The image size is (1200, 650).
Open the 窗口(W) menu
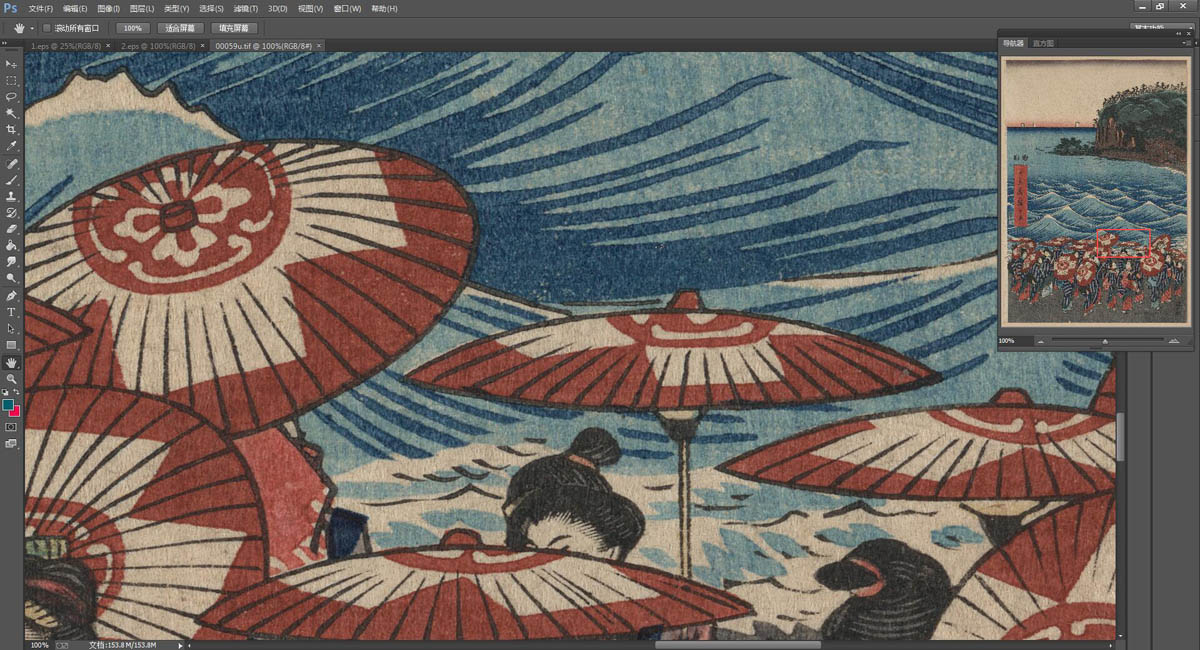tap(347, 9)
